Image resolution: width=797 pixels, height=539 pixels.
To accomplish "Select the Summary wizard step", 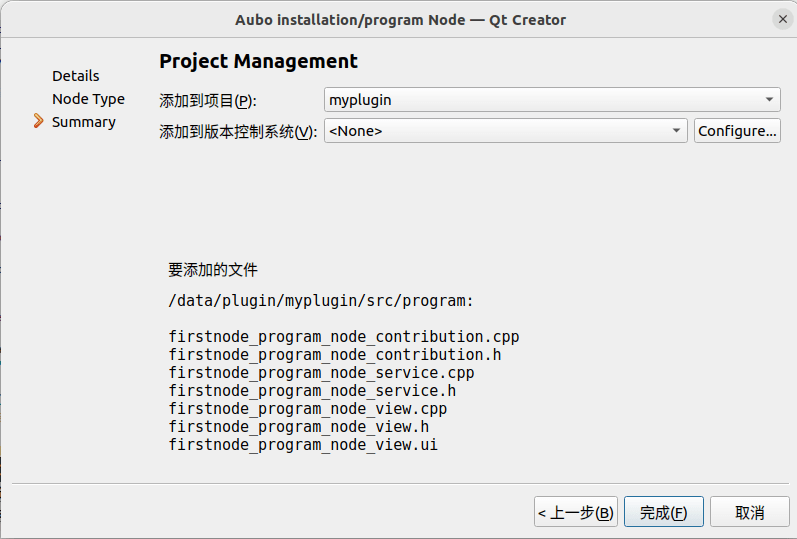I will click(84, 122).
